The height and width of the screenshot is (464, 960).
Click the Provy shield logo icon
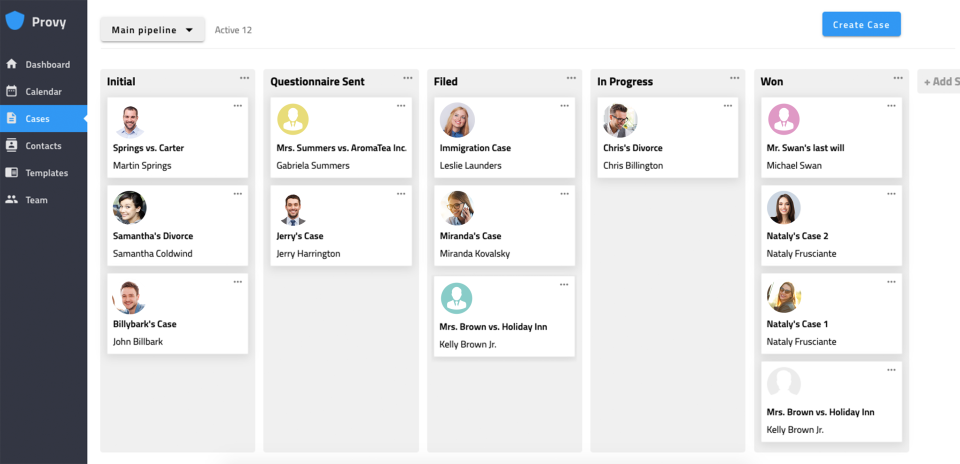[15, 21]
